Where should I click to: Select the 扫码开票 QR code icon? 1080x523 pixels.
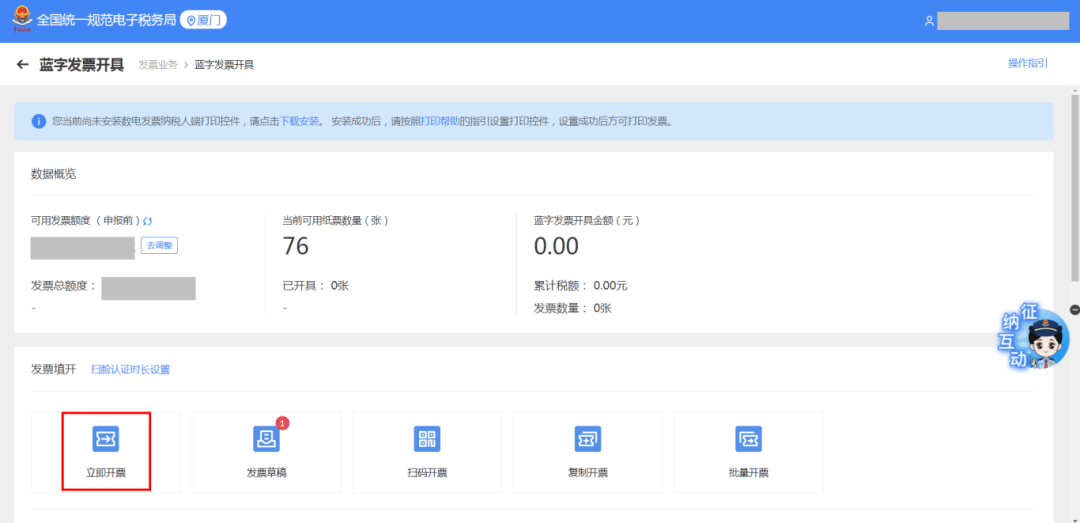(x=427, y=439)
